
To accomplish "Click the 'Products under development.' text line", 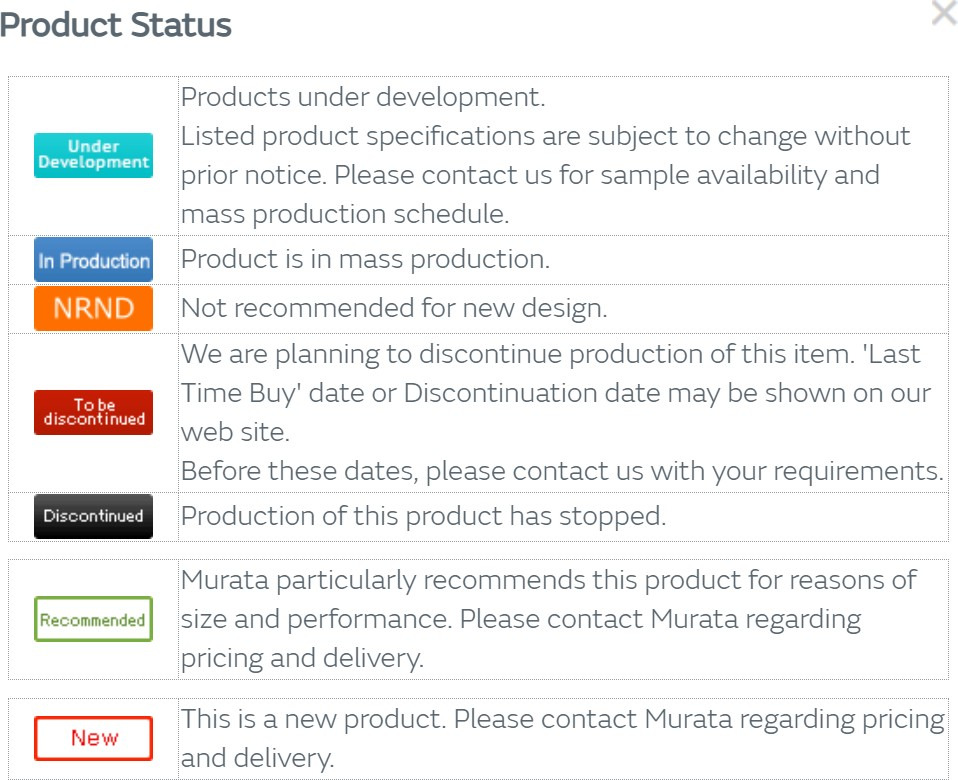I will point(362,97).
